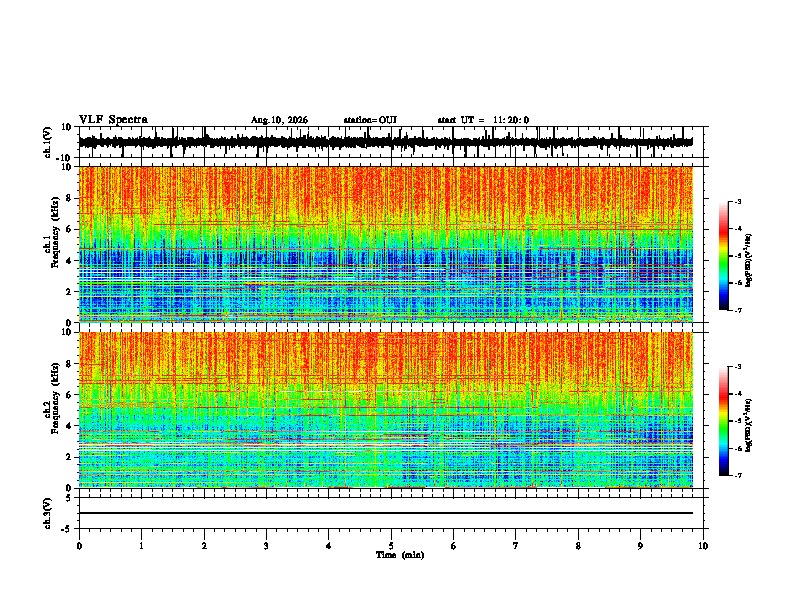Click the "ch.3(V)" axis label
792x612 pixels.
tap(48, 513)
